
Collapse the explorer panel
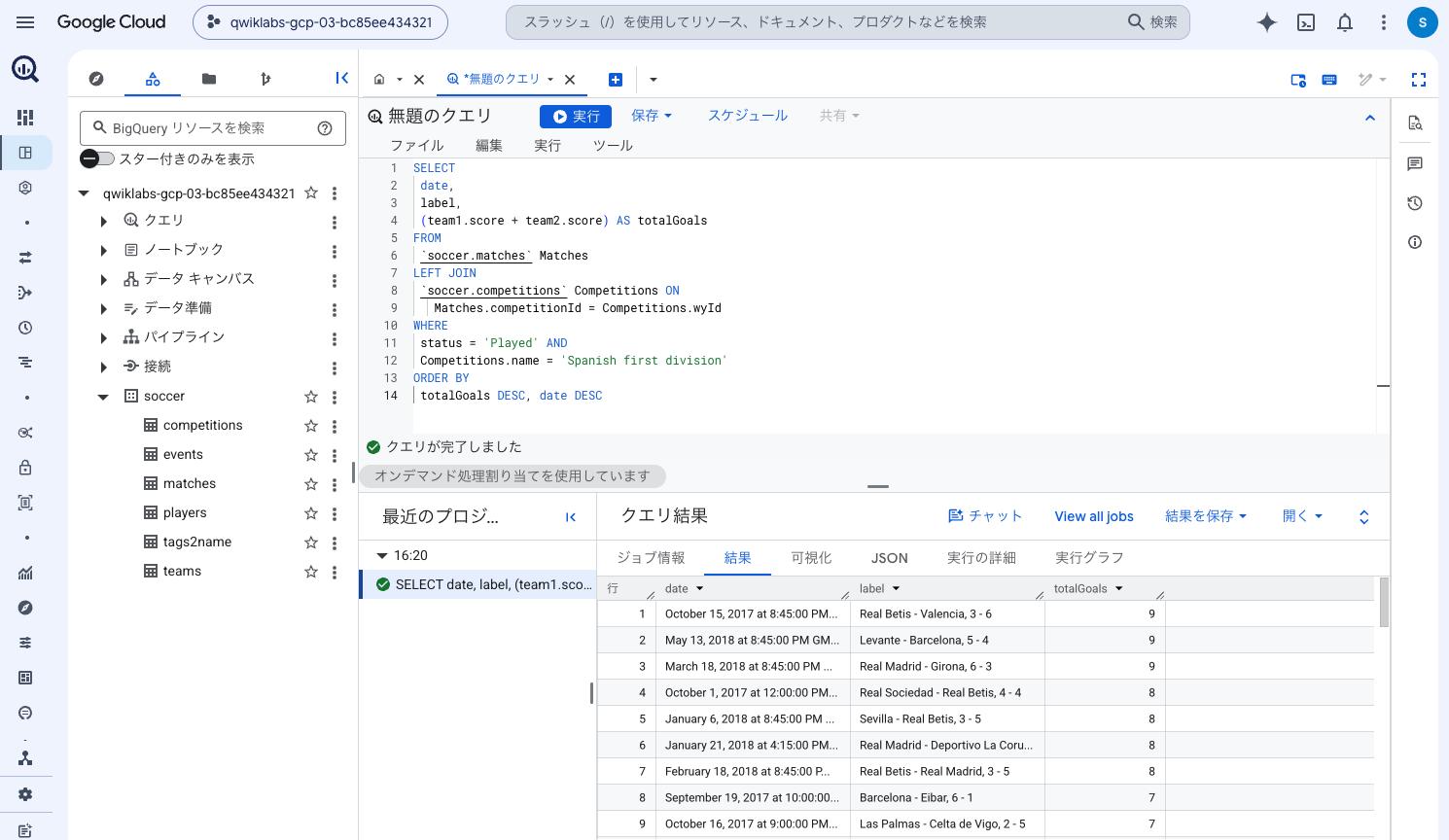coord(341,78)
